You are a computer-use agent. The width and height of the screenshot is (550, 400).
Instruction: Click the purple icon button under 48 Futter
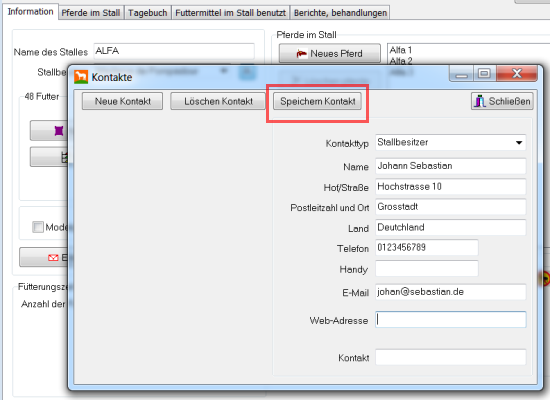(x=49, y=131)
